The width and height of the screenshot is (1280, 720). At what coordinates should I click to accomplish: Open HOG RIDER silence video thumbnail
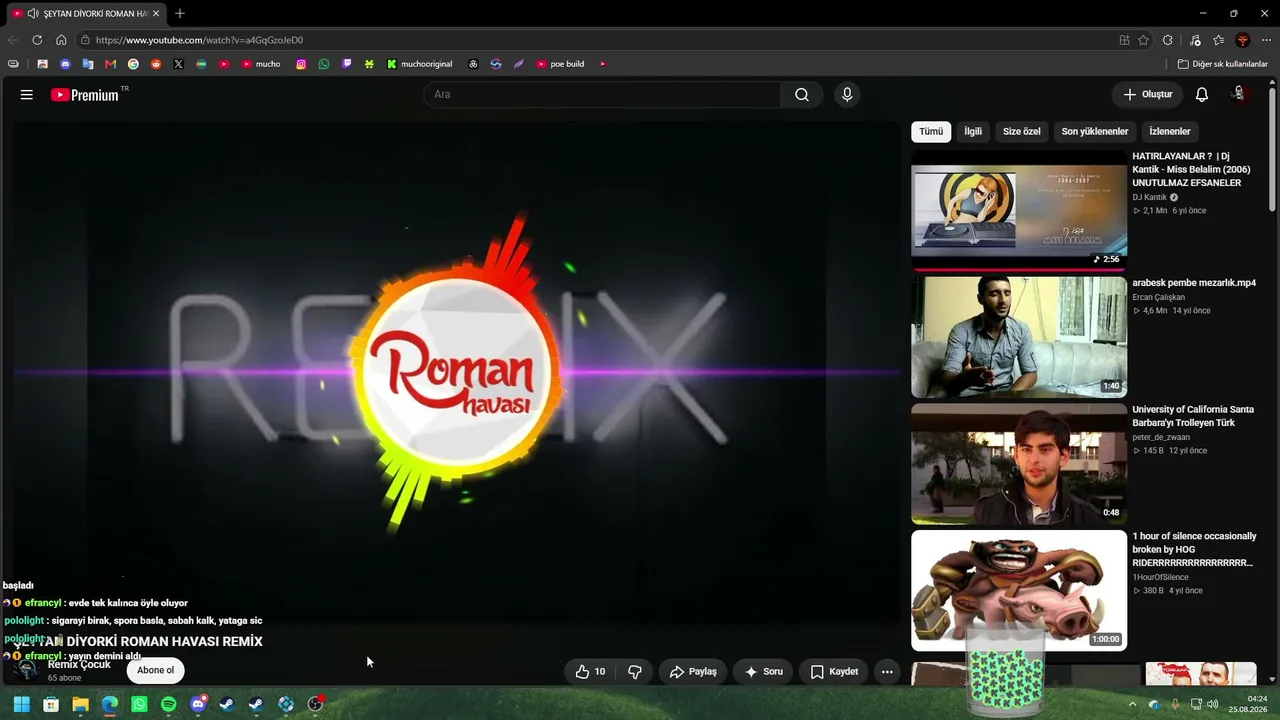[1019, 591]
